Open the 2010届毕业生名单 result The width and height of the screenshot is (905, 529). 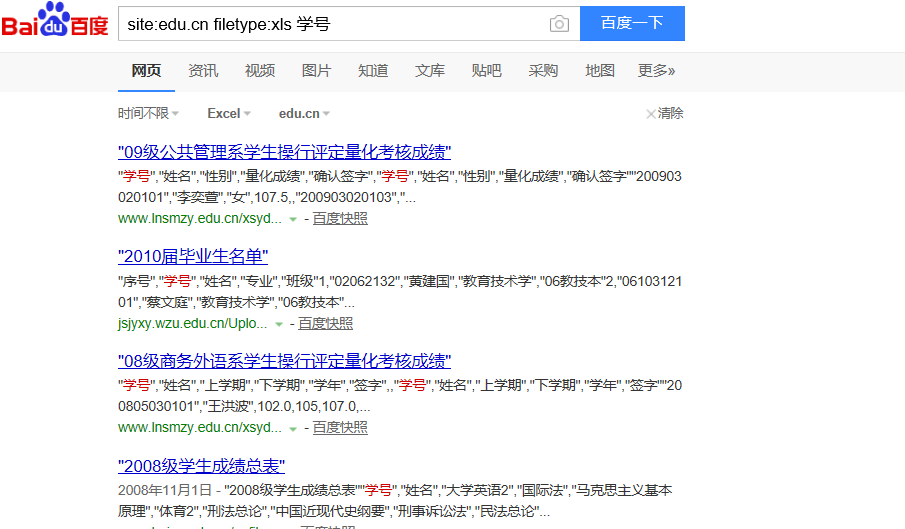[x=193, y=257]
